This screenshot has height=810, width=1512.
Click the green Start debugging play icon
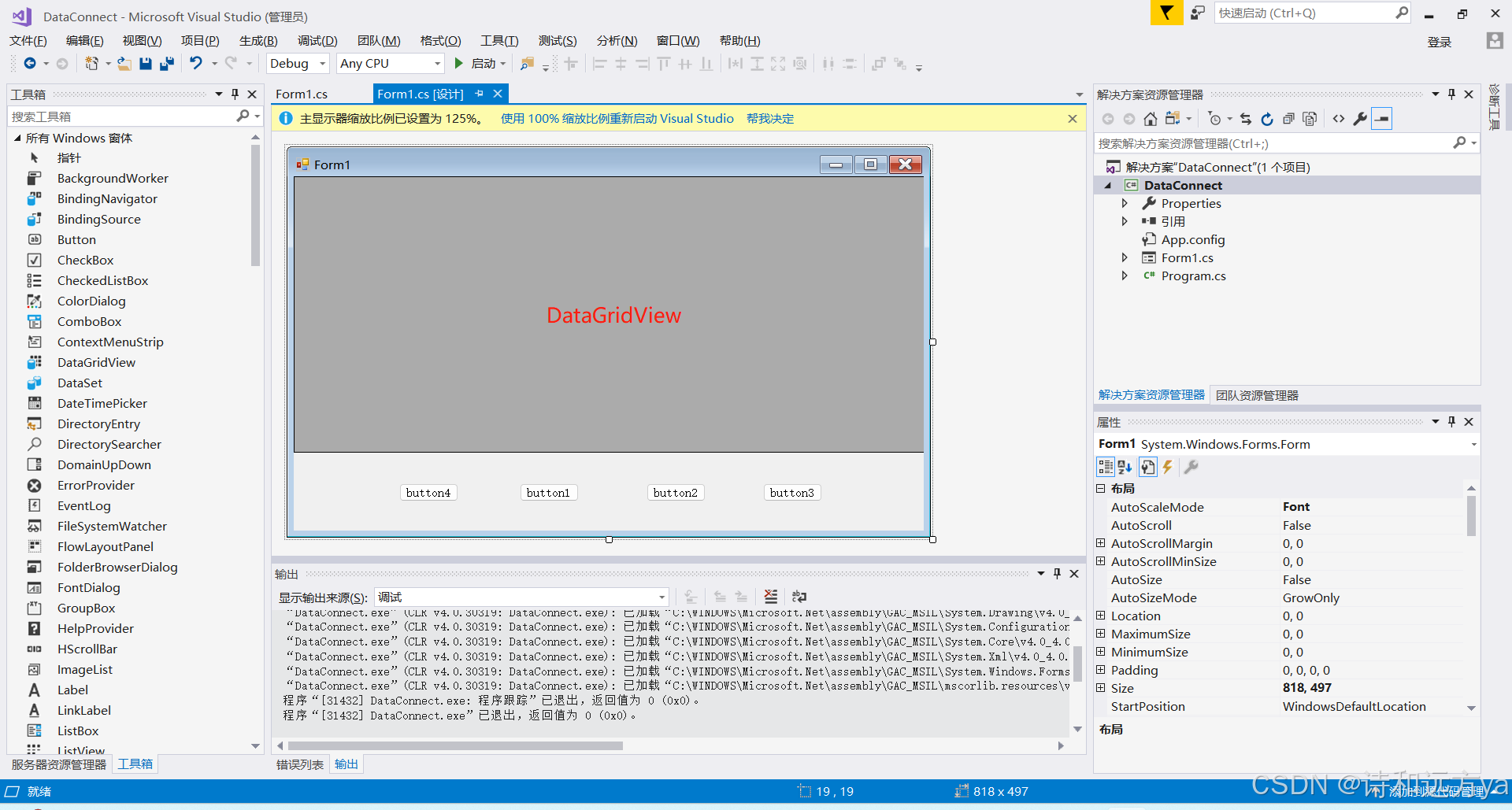tap(459, 63)
